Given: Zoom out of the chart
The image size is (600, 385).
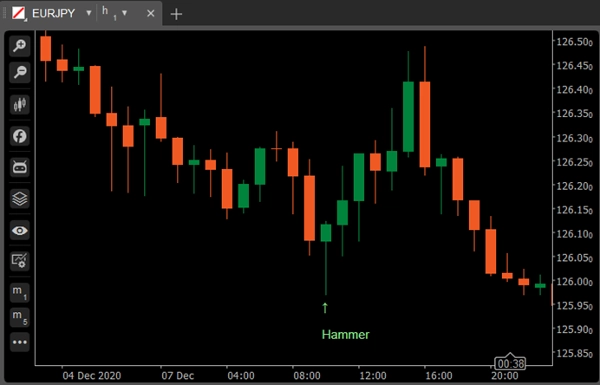Looking at the screenshot, I should click(x=20, y=72).
